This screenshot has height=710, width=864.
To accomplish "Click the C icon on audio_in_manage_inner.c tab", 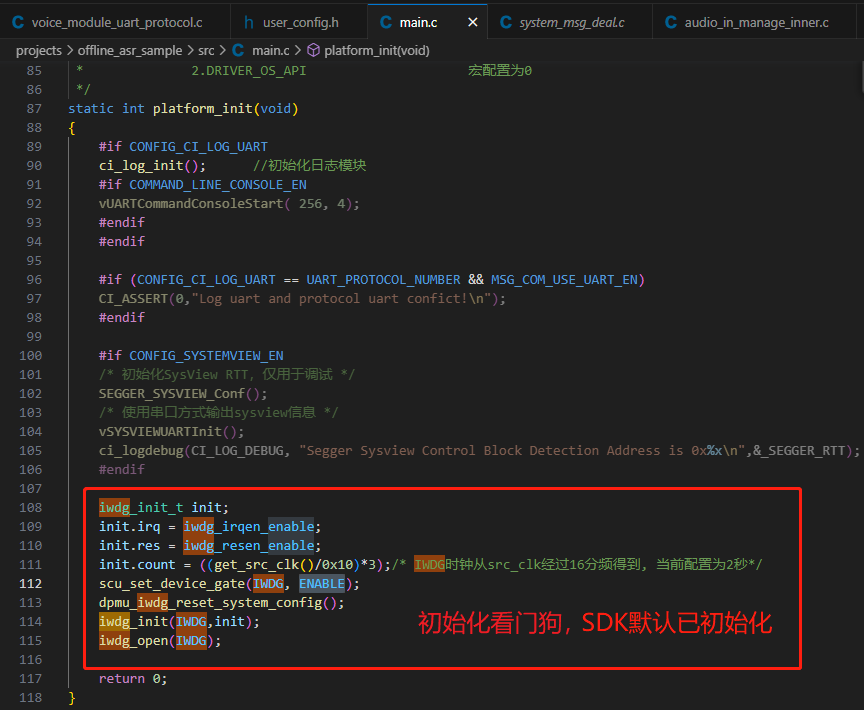I will click(x=670, y=22).
